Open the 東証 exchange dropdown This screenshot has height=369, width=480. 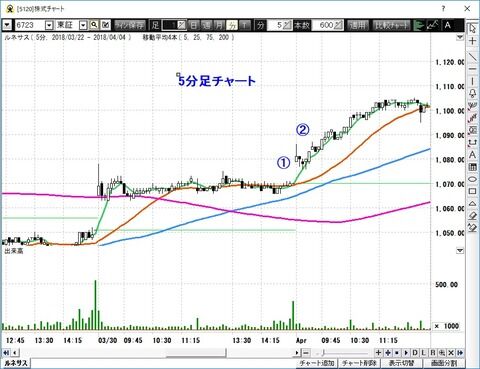click(83, 25)
